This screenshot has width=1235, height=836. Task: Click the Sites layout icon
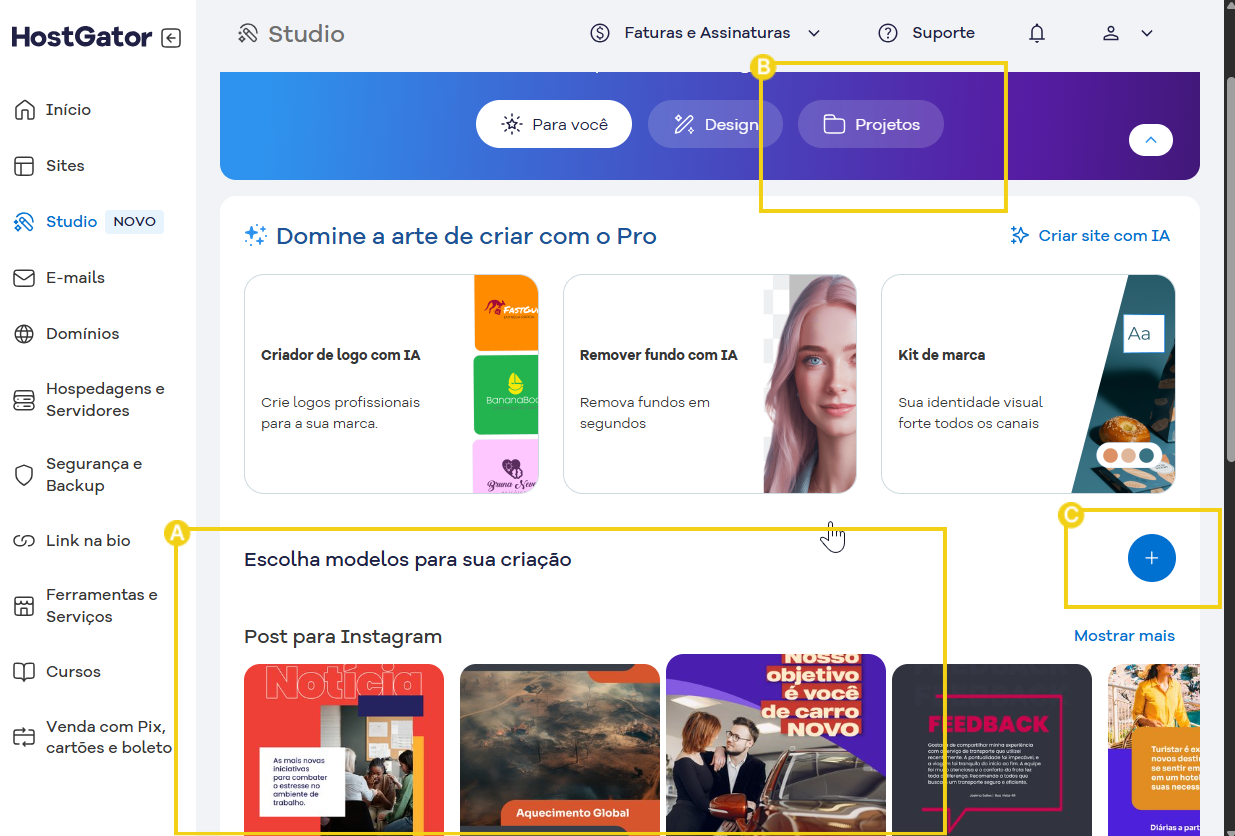pos(24,166)
